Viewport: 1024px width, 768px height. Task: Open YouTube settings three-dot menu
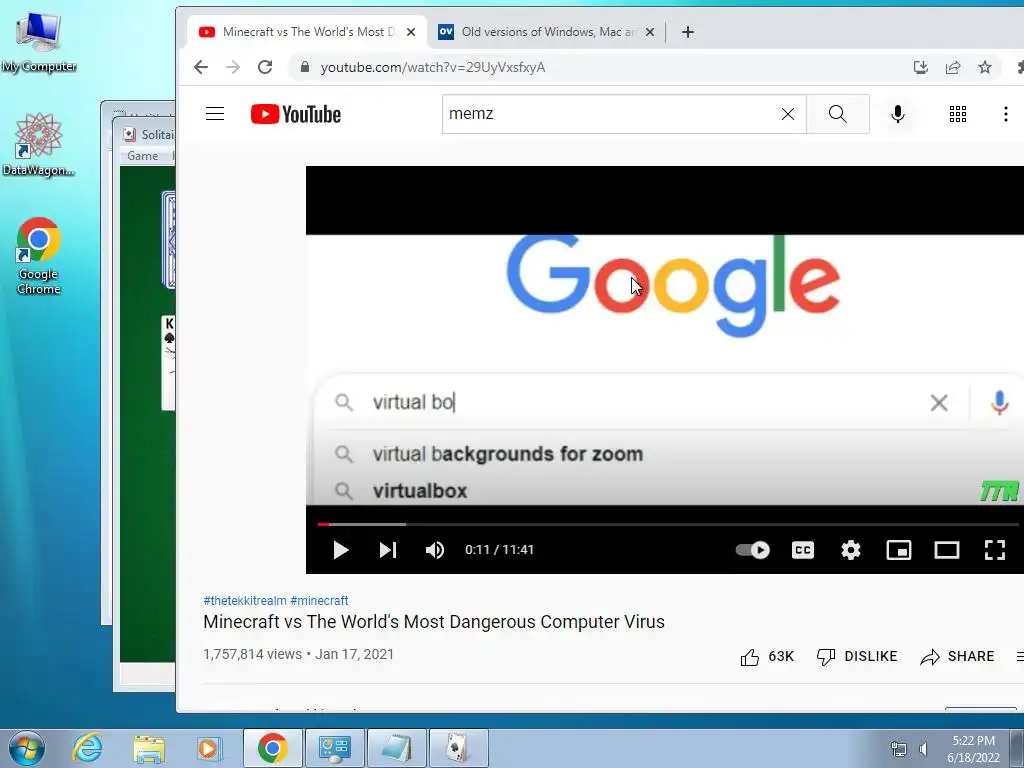(1006, 114)
